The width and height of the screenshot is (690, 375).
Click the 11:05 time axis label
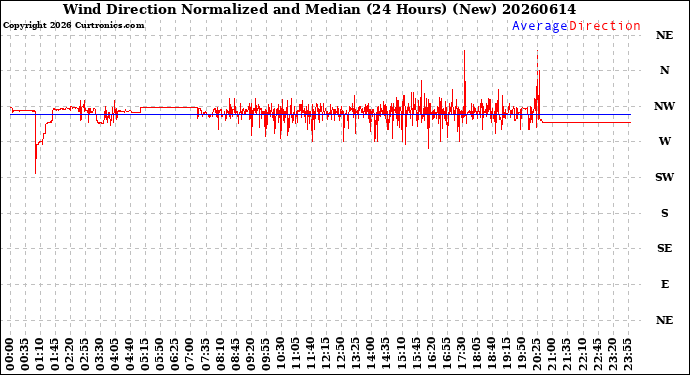[295, 354]
